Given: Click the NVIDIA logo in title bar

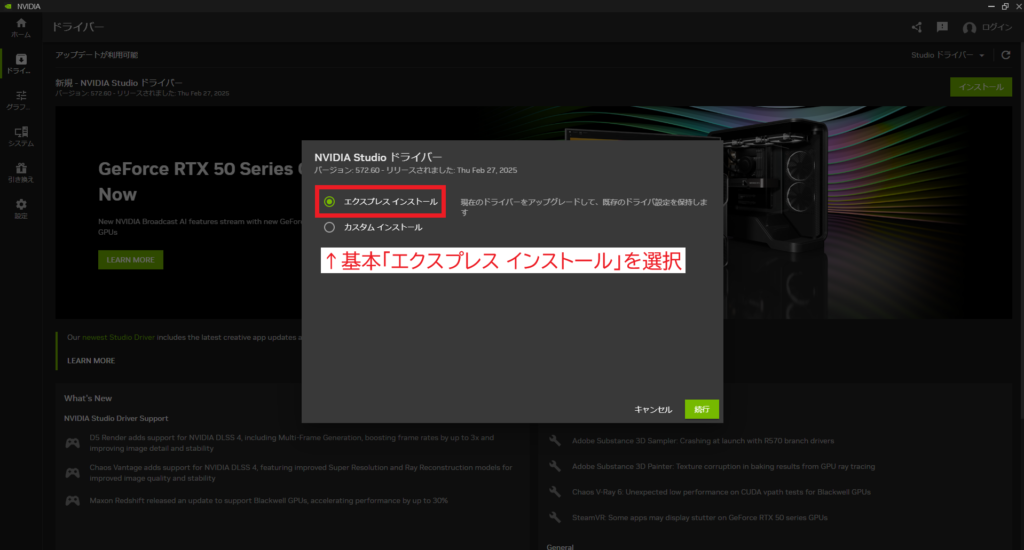Looking at the screenshot, I should coord(8,6).
